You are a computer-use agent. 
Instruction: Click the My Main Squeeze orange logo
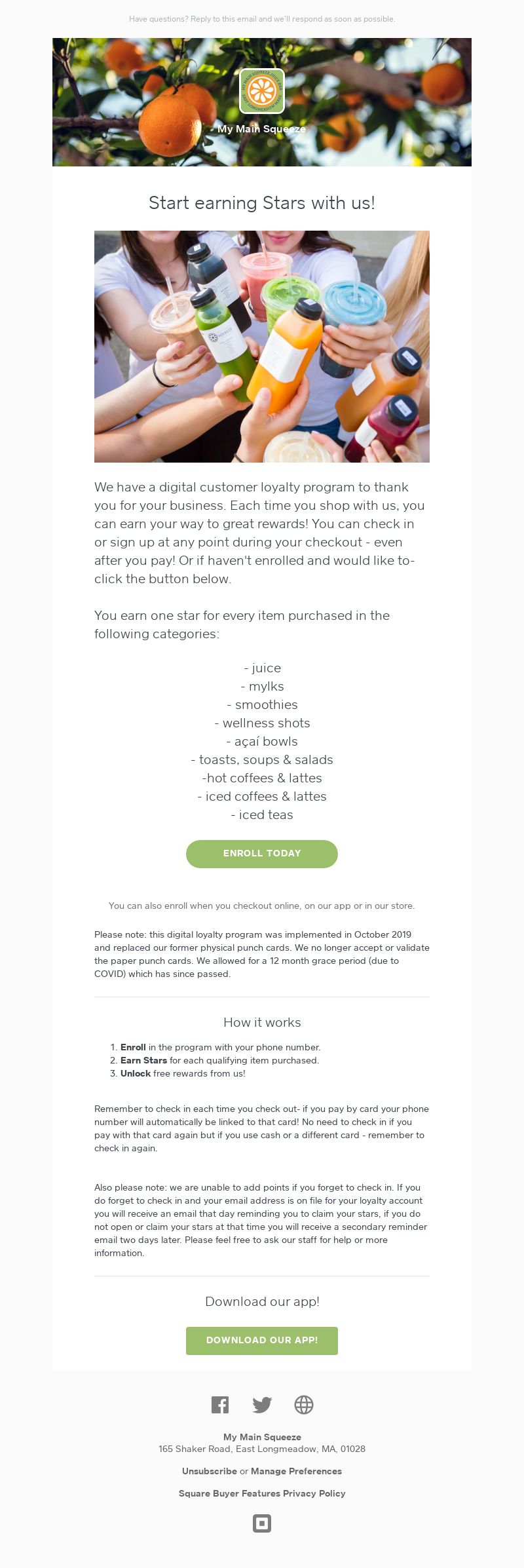[262, 91]
